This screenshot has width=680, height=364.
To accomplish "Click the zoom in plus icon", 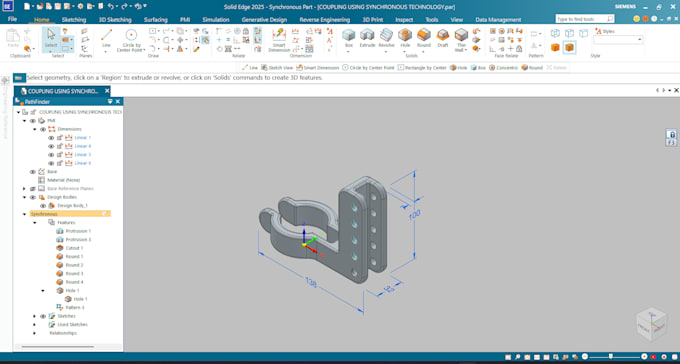I will pos(644,357).
